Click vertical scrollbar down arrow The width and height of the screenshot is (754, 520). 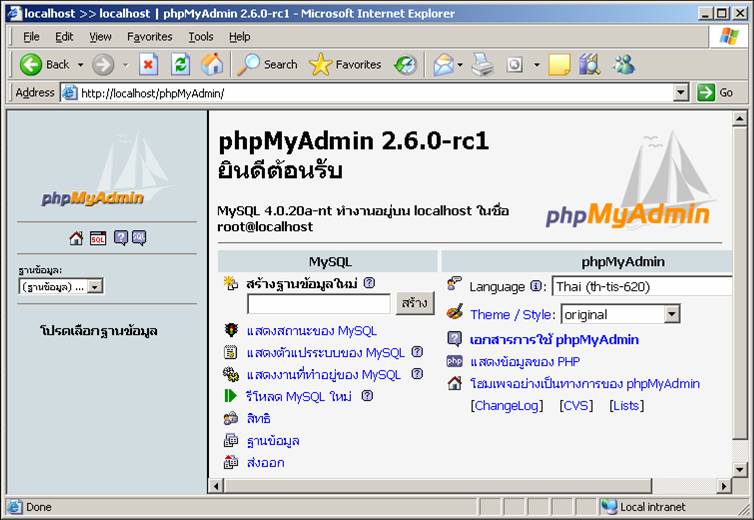pos(740,469)
